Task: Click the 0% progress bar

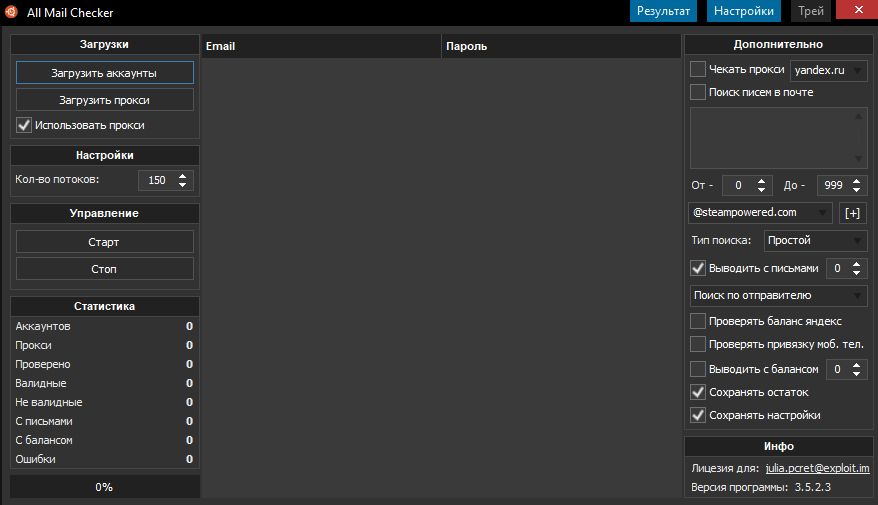Action: [x=105, y=487]
